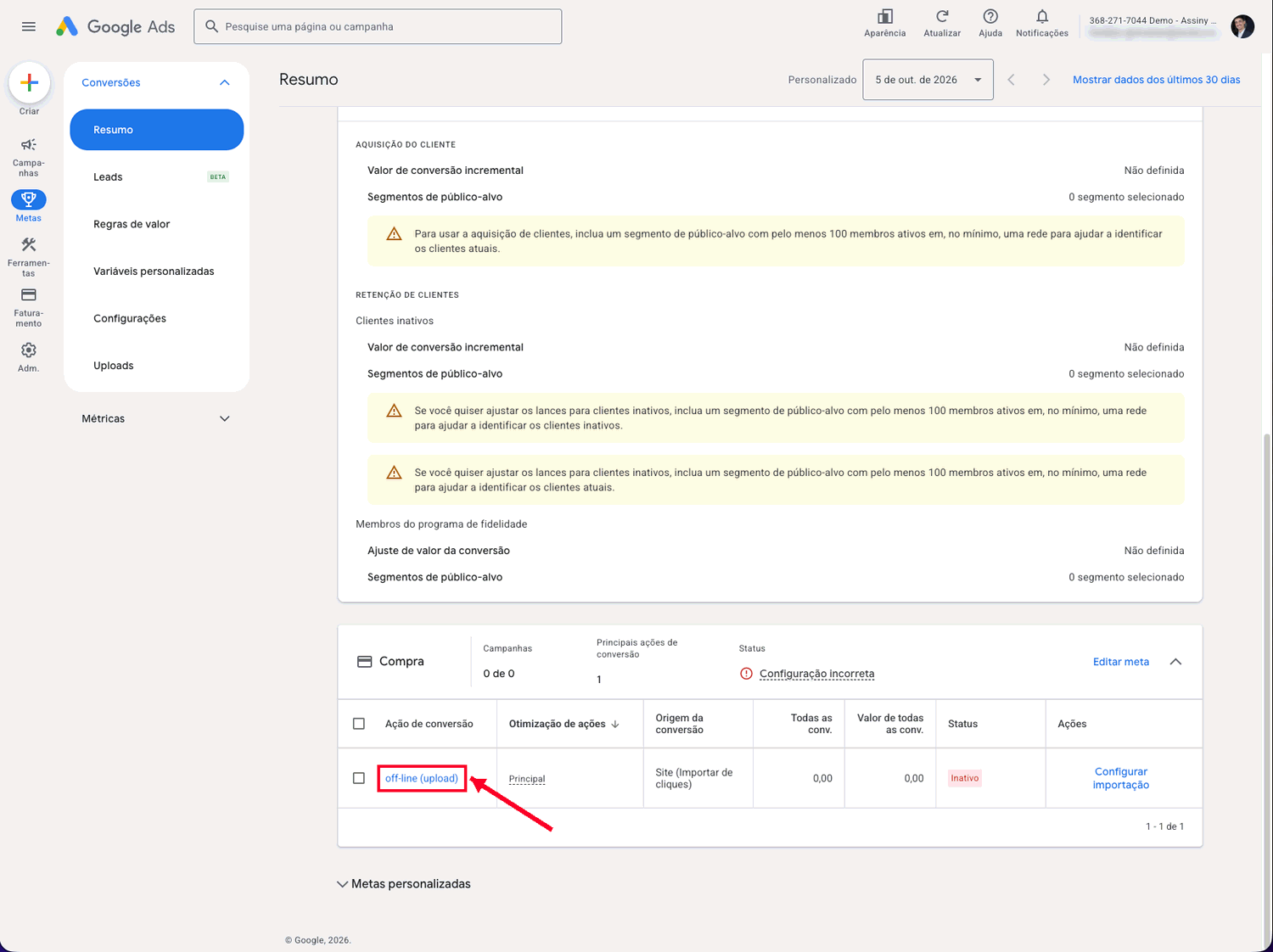1273x952 pixels.
Task: Click the Configuração incorreta status link
Action: click(x=816, y=674)
